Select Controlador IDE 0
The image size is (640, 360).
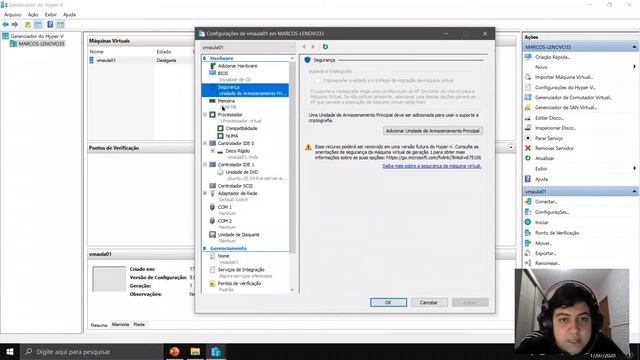coord(236,143)
